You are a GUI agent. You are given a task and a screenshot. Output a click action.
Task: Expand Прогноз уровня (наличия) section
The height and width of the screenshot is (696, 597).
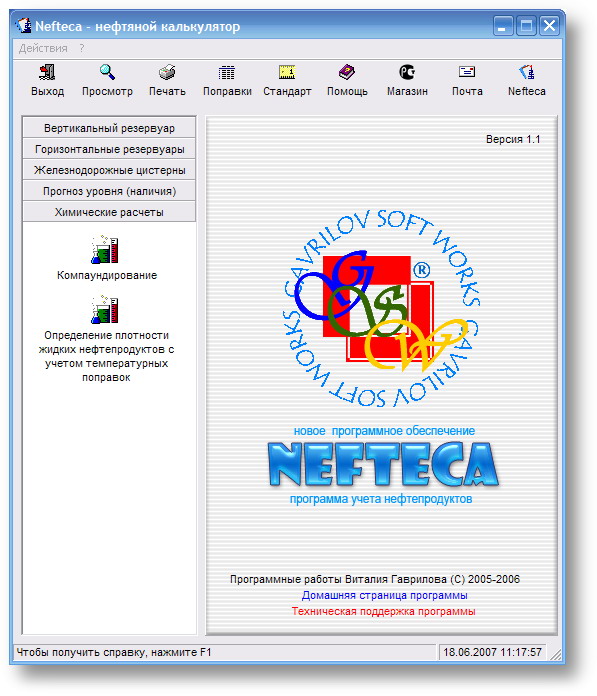(x=109, y=191)
